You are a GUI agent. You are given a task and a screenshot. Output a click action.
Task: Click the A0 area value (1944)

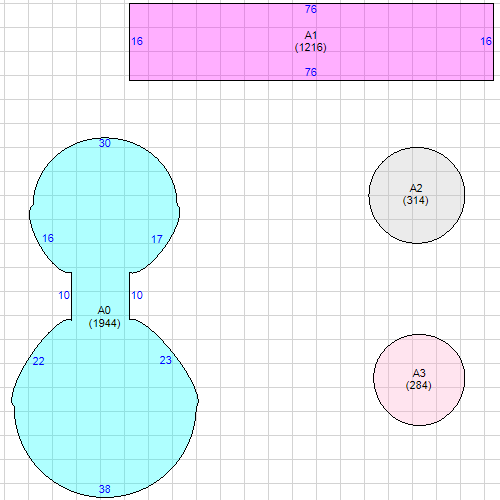coord(104,323)
